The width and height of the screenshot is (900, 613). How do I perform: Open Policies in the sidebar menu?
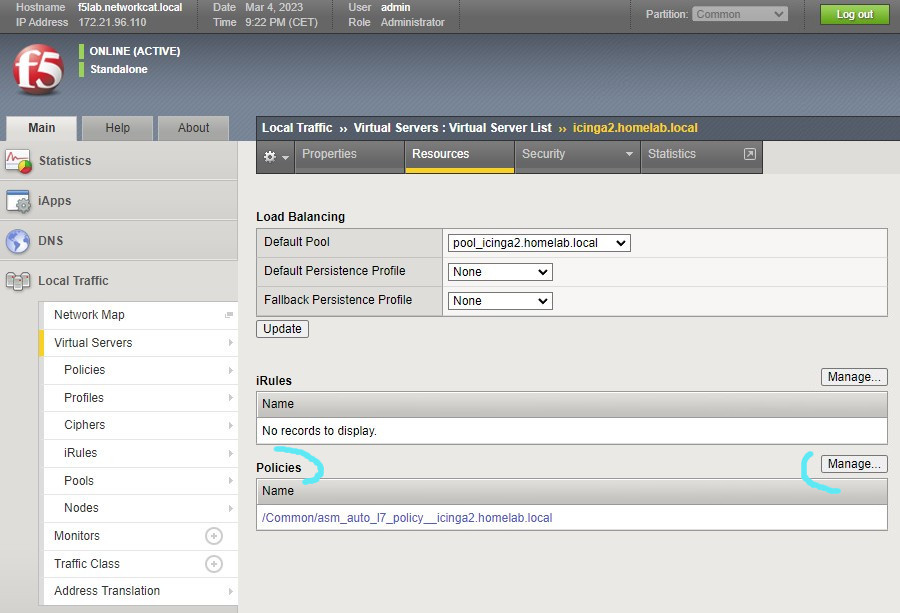pos(84,370)
